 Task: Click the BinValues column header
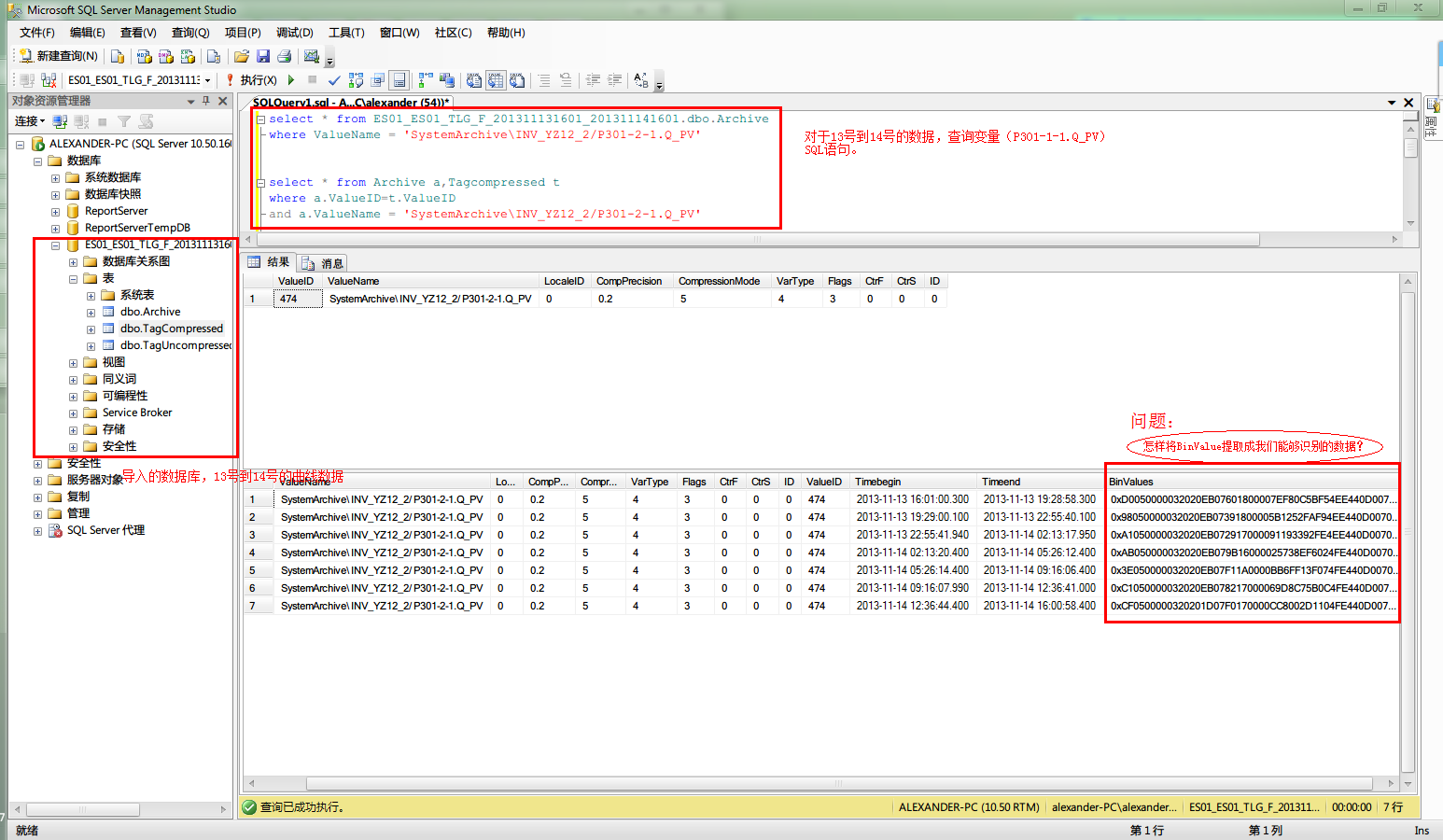1253,482
